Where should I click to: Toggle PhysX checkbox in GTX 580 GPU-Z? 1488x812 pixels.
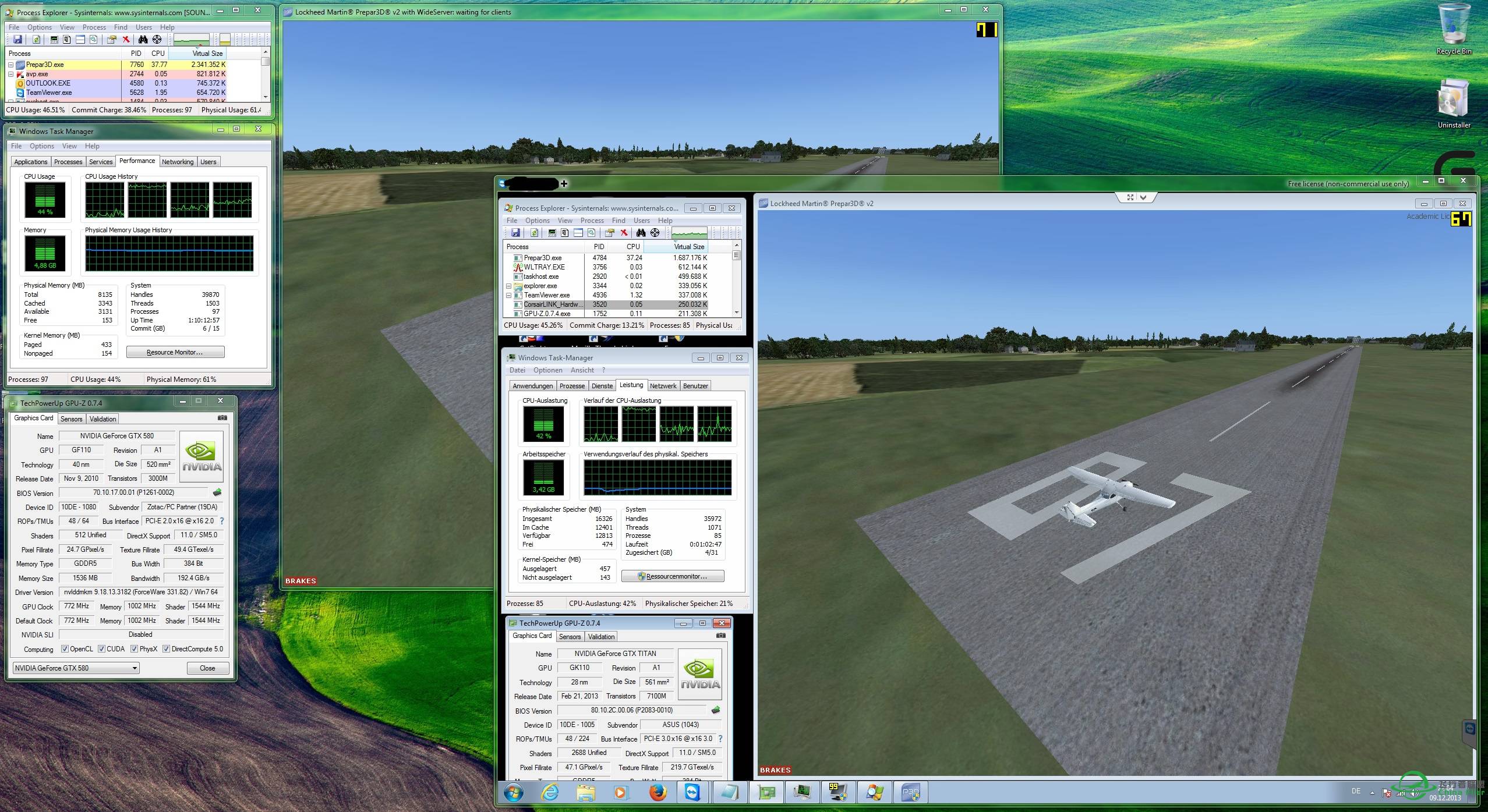point(134,649)
